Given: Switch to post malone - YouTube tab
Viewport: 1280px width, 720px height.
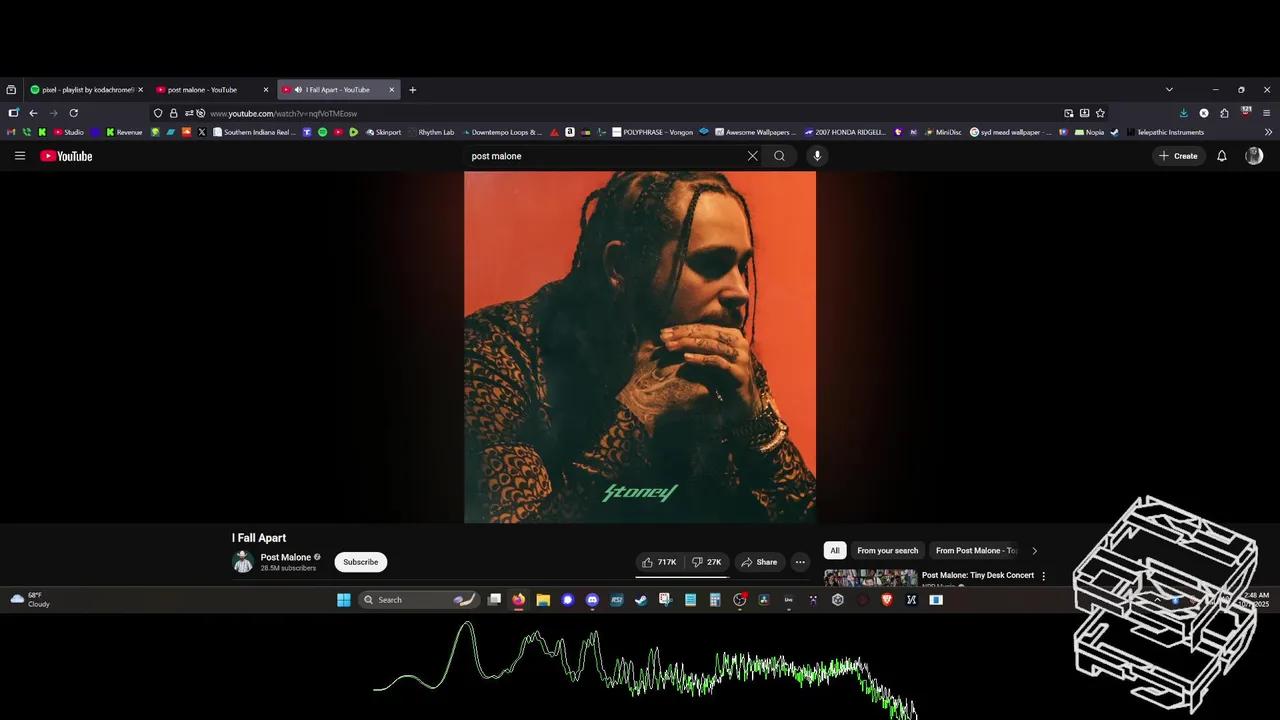Looking at the screenshot, I should click(212, 90).
